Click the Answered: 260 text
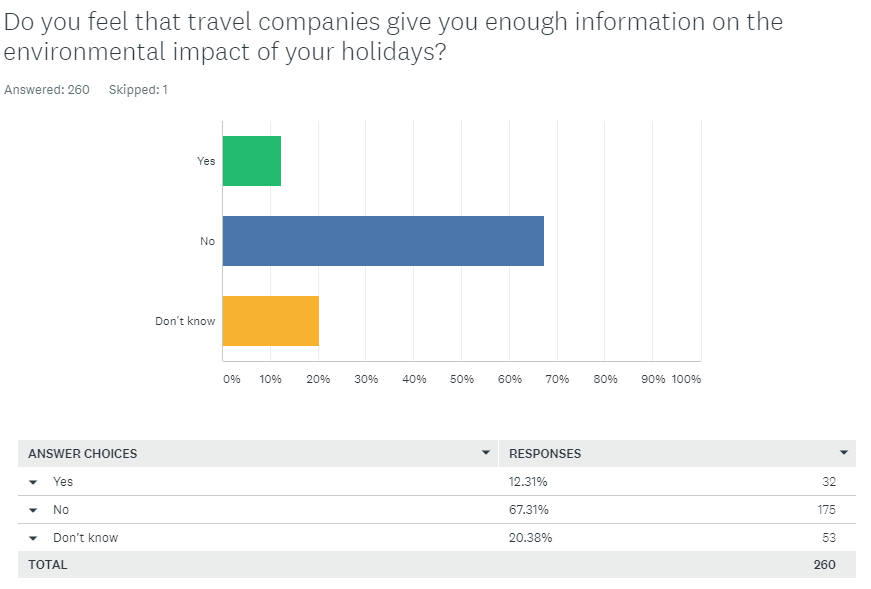Image resolution: width=871 pixels, height=589 pixels. pos(47,90)
